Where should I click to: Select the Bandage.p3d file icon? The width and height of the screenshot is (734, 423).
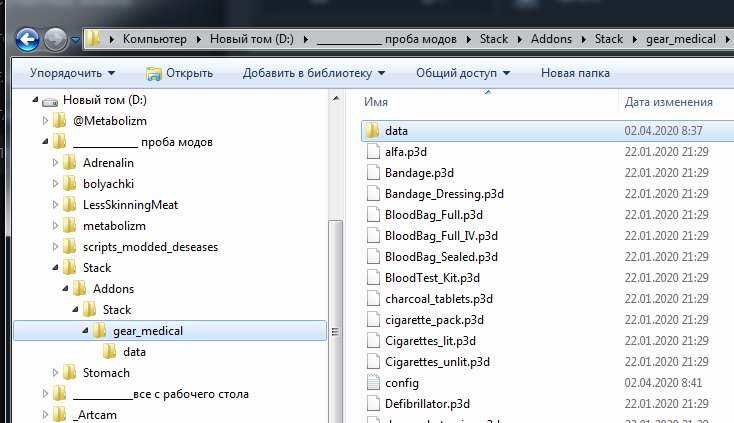[373, 173]
